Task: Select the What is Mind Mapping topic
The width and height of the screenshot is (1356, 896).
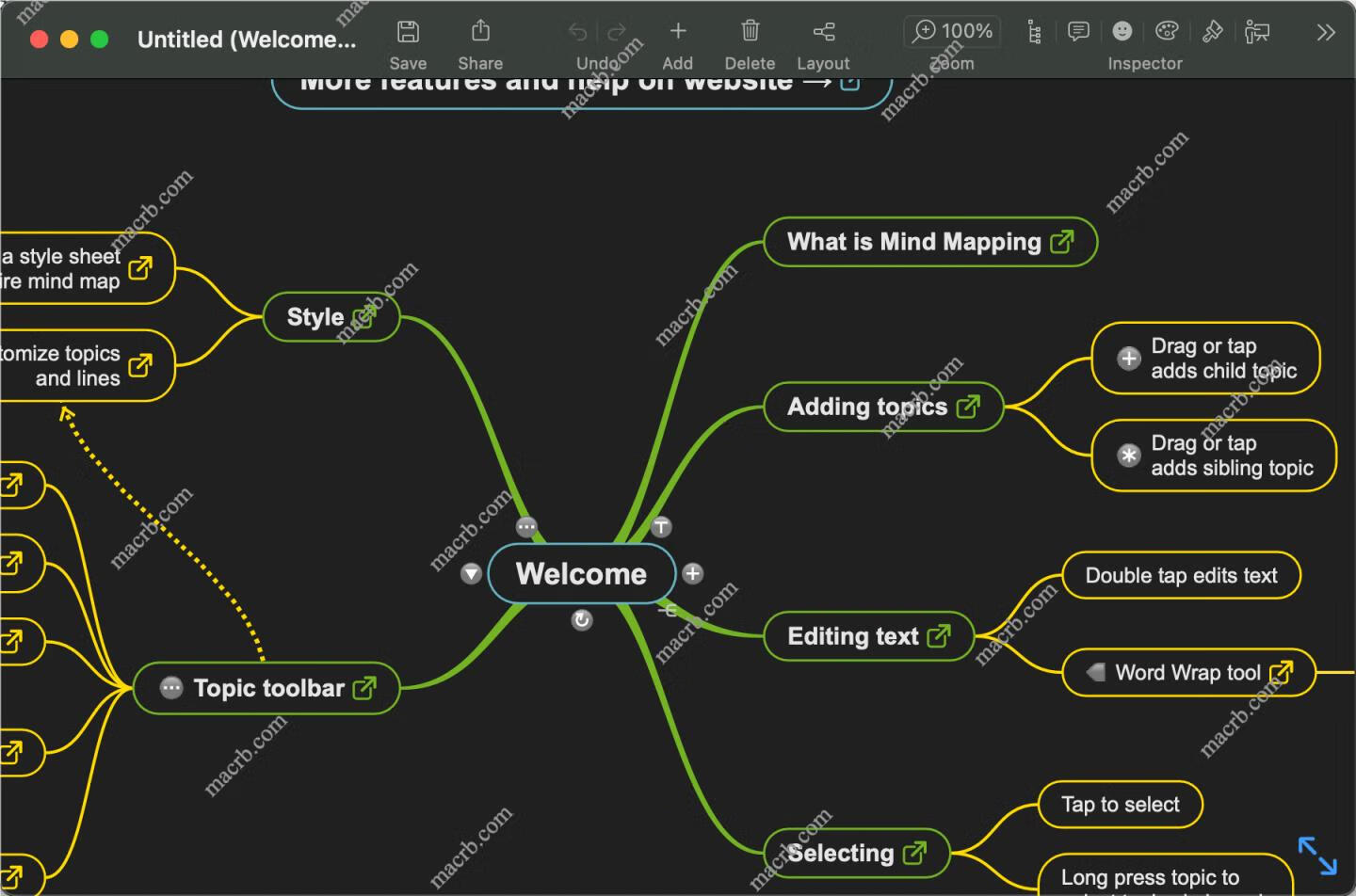Action: [x=930, y=242]
